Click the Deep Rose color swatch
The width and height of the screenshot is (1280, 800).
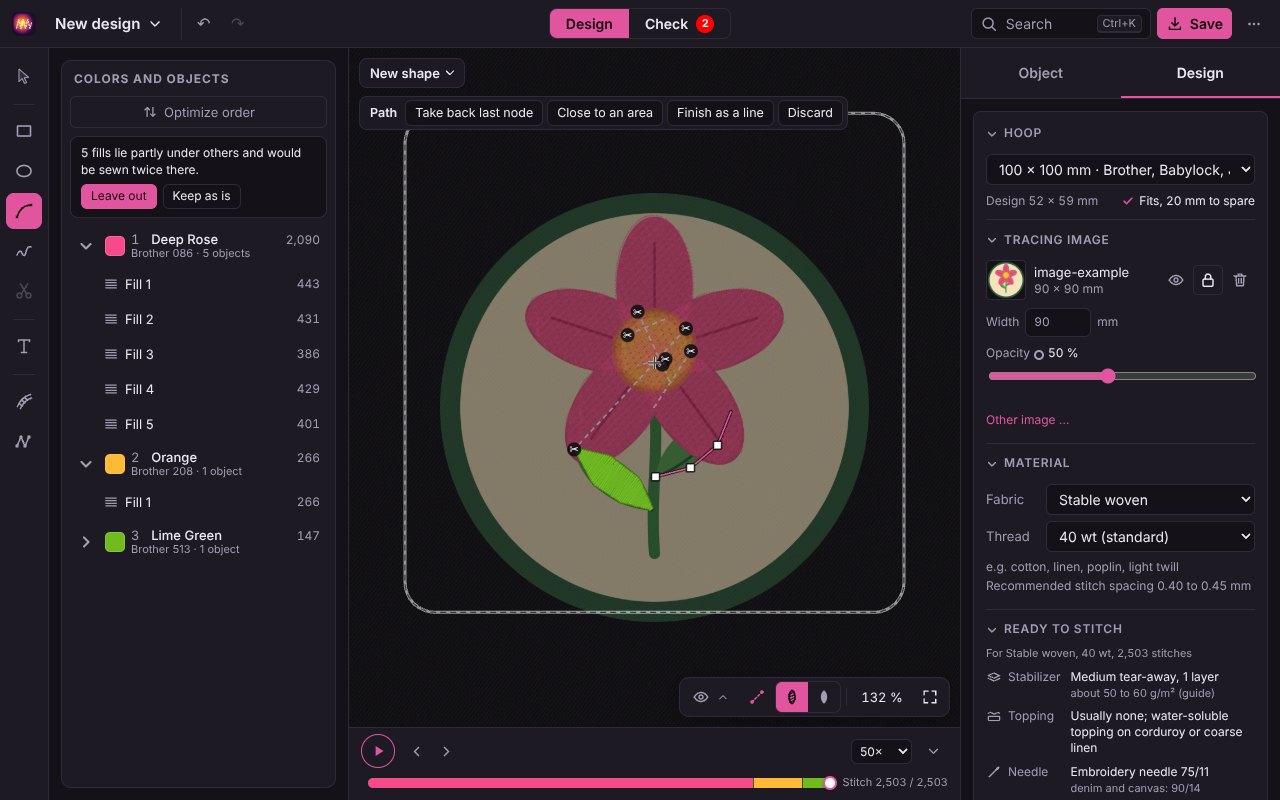tap(115, 246)
